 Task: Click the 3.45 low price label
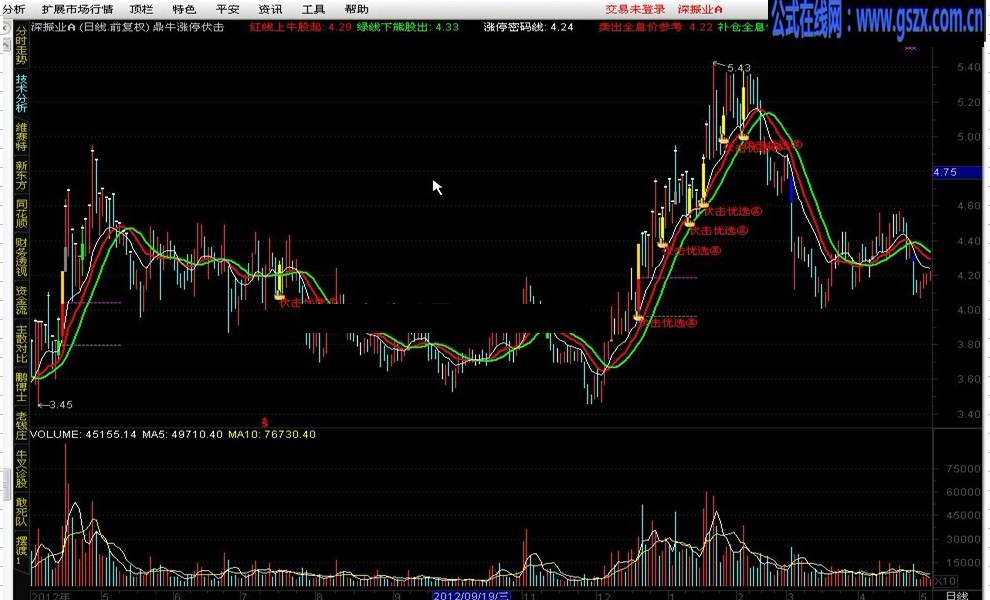tap(61, 405)
